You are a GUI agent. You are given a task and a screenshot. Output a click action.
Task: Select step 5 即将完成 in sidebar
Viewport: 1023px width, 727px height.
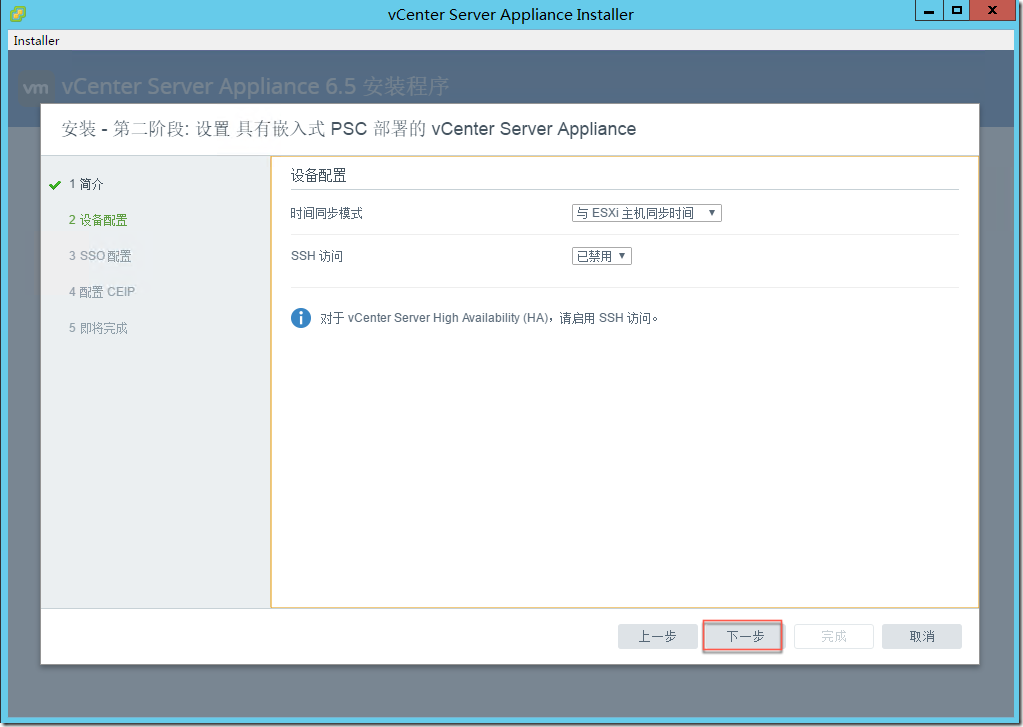click(x=98, y=328)
